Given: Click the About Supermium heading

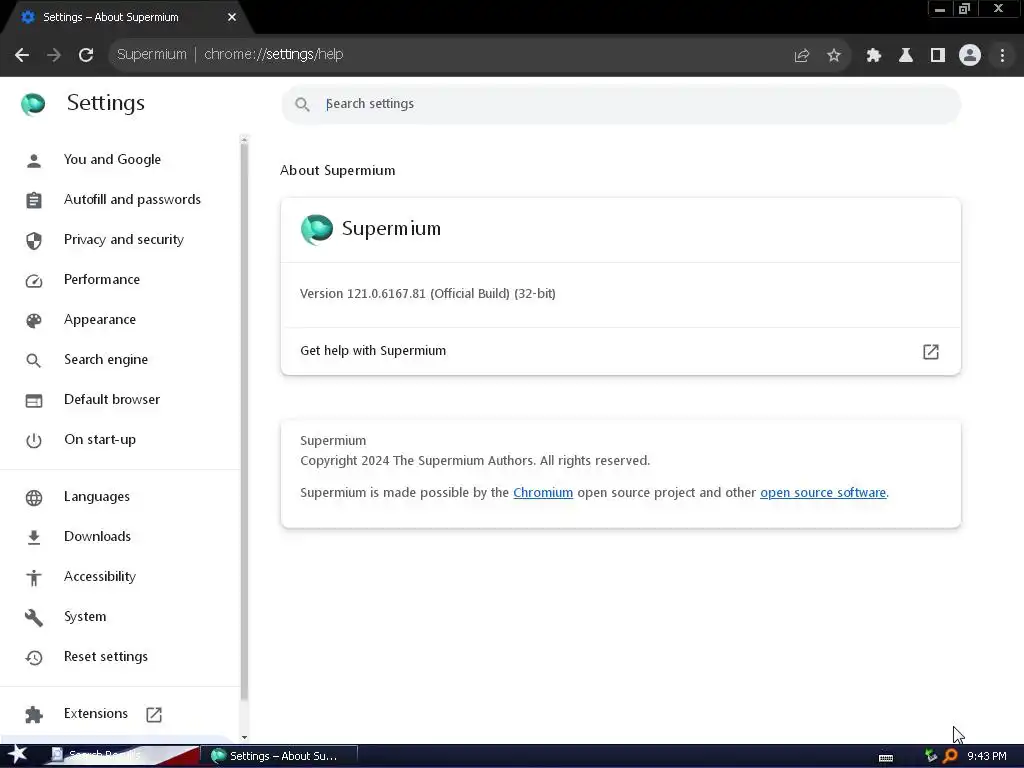Looking at the screenshot, I should click(x=338, y=170).
